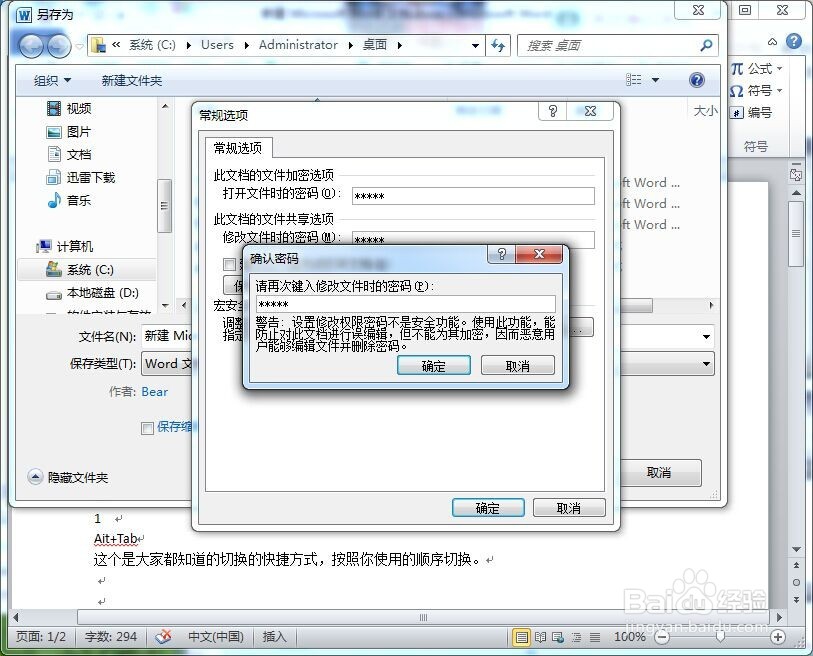Viewport: 813px width, 656px height.
Task: Select 系统 (C:) drive
Action: pyautogui.click(x=87, y=270)
